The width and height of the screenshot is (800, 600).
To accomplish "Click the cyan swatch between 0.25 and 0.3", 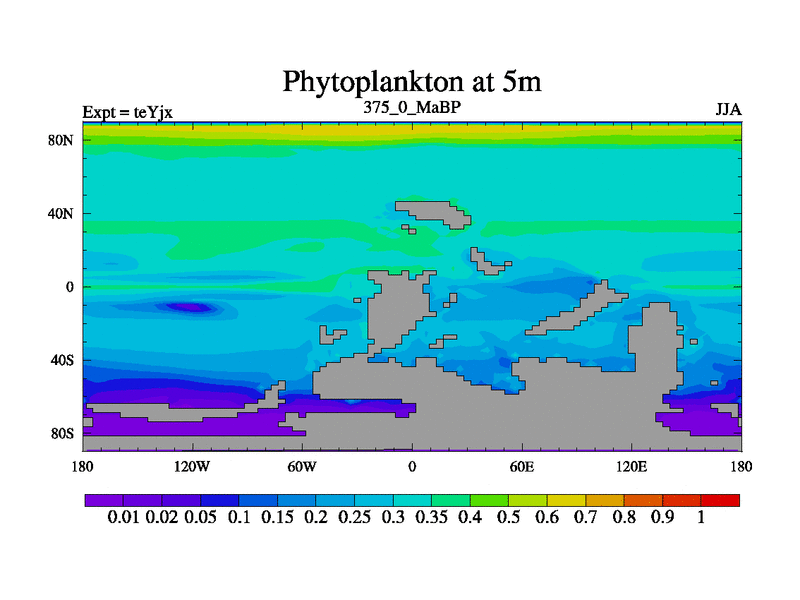I will tap(373, 500).
